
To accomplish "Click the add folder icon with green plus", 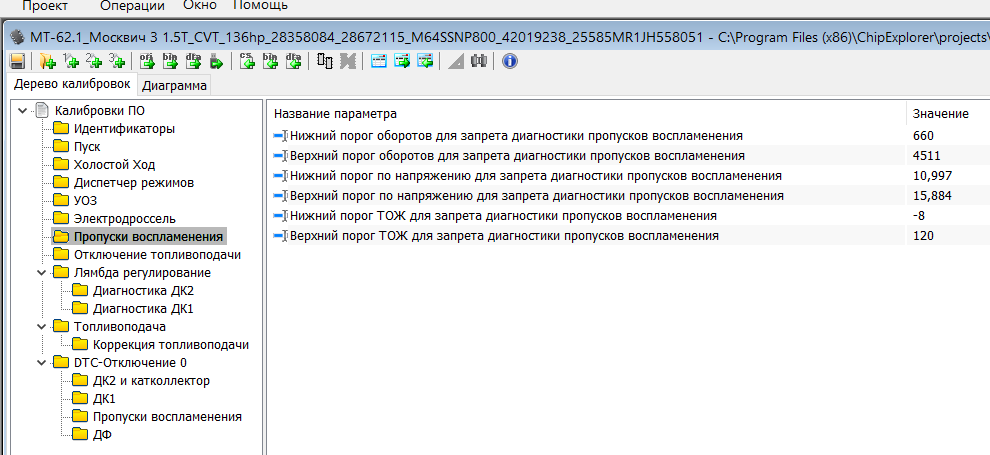I will (46, 62).
